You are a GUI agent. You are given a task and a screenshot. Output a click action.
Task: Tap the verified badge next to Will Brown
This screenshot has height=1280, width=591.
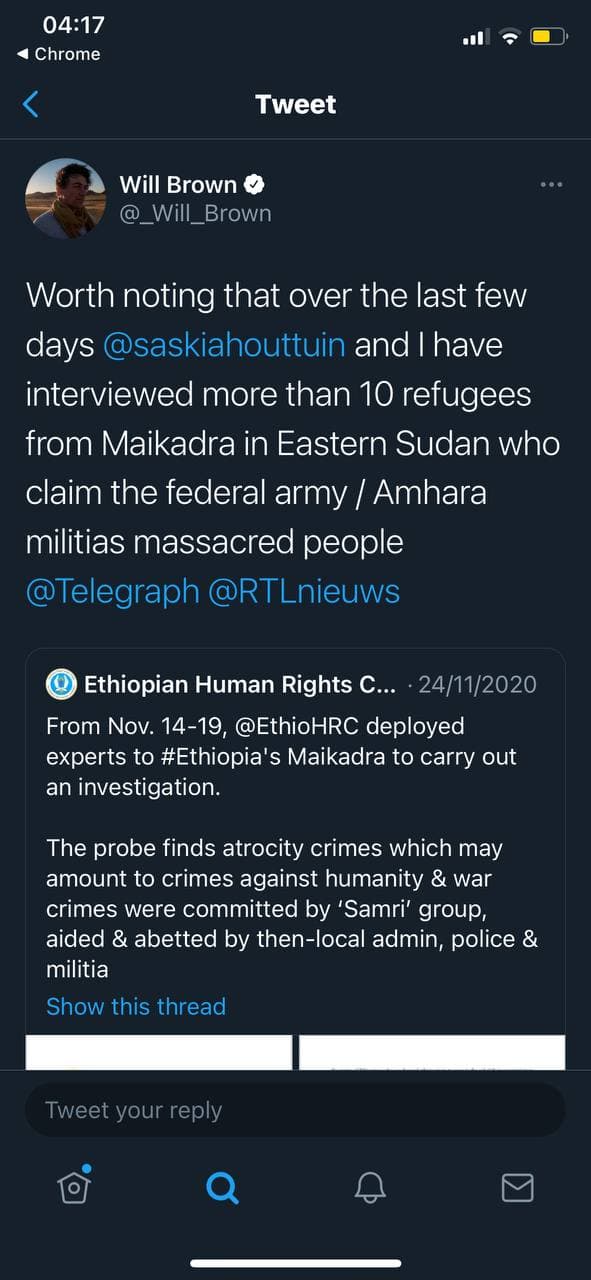click(x=255, y=184)
